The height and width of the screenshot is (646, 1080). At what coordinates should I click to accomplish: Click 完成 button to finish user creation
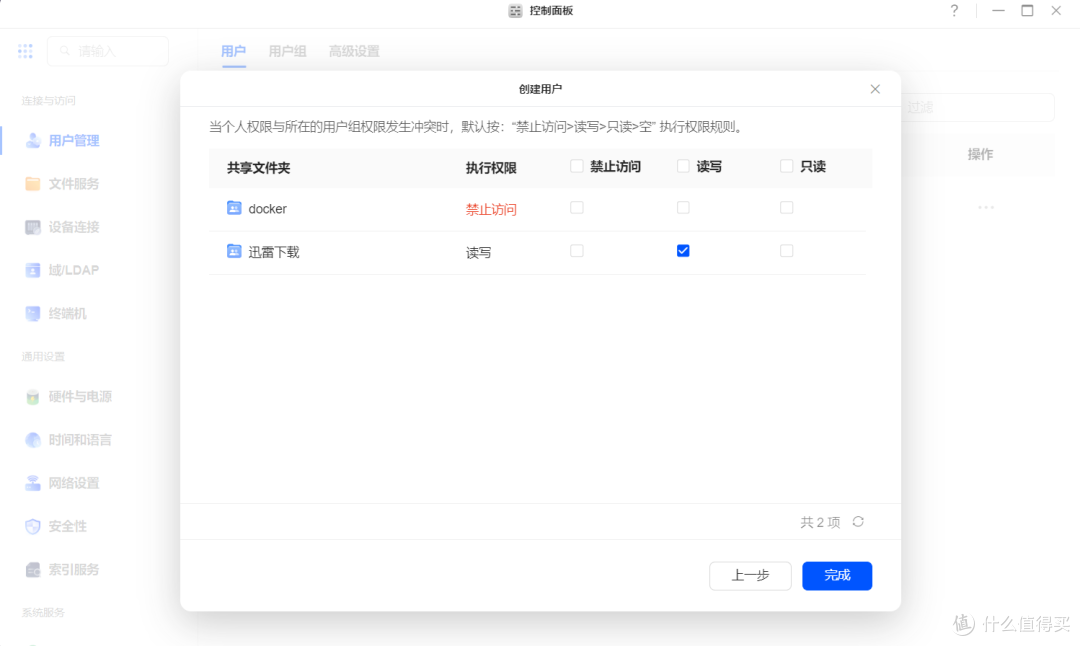click(837, 576)
